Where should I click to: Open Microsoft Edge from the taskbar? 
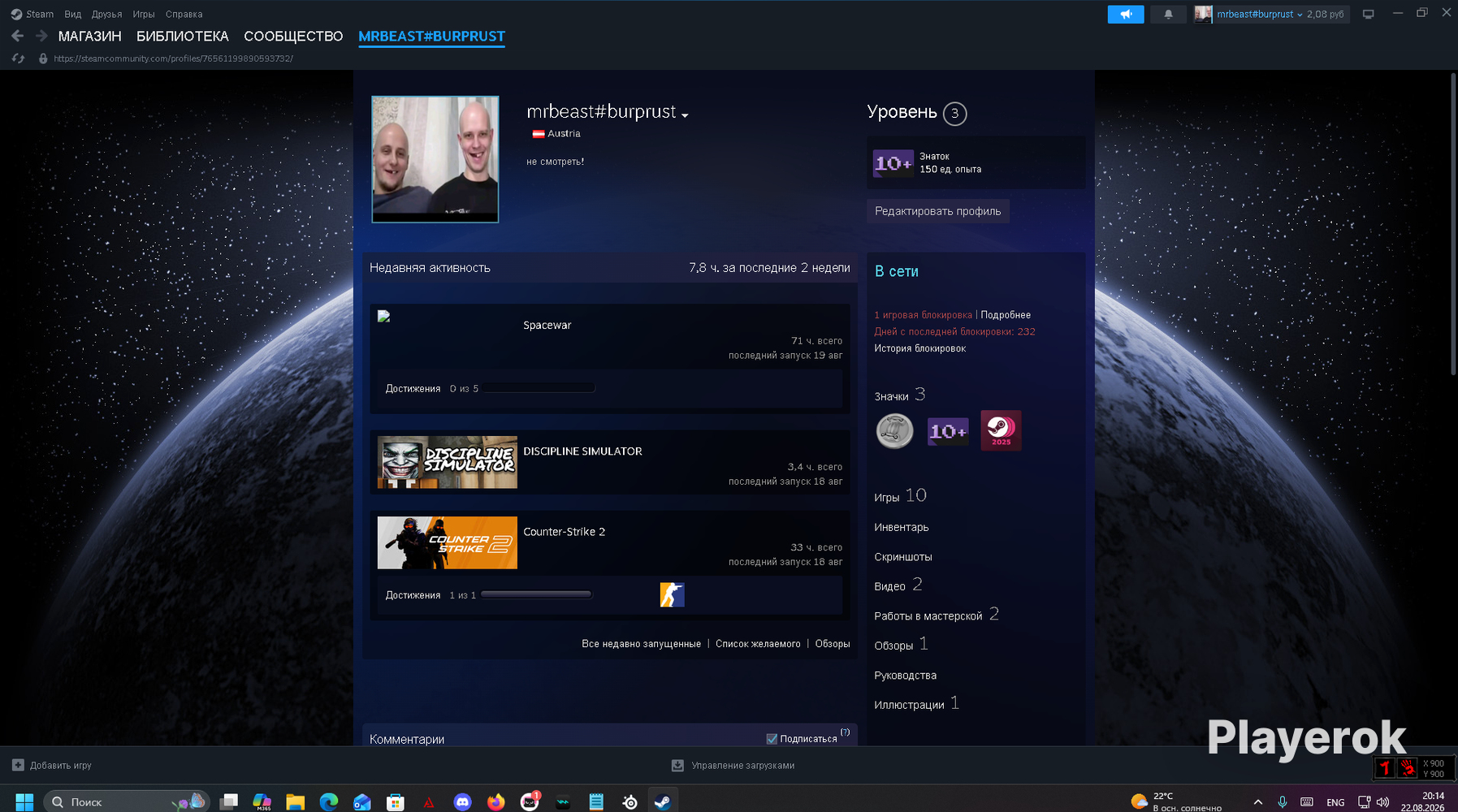[328, 802]
